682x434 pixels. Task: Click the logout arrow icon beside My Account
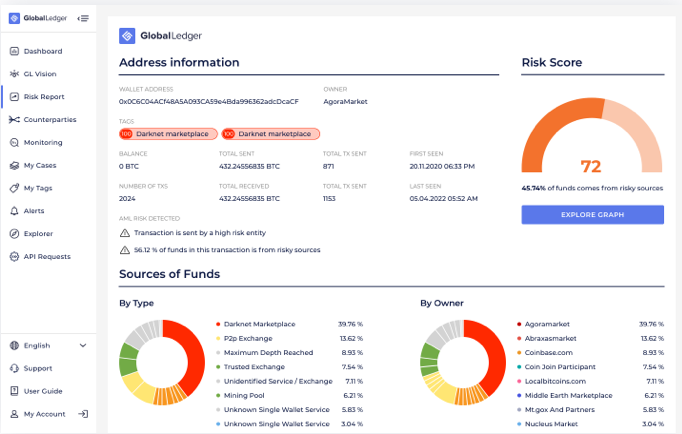click(x=83, y=414)
